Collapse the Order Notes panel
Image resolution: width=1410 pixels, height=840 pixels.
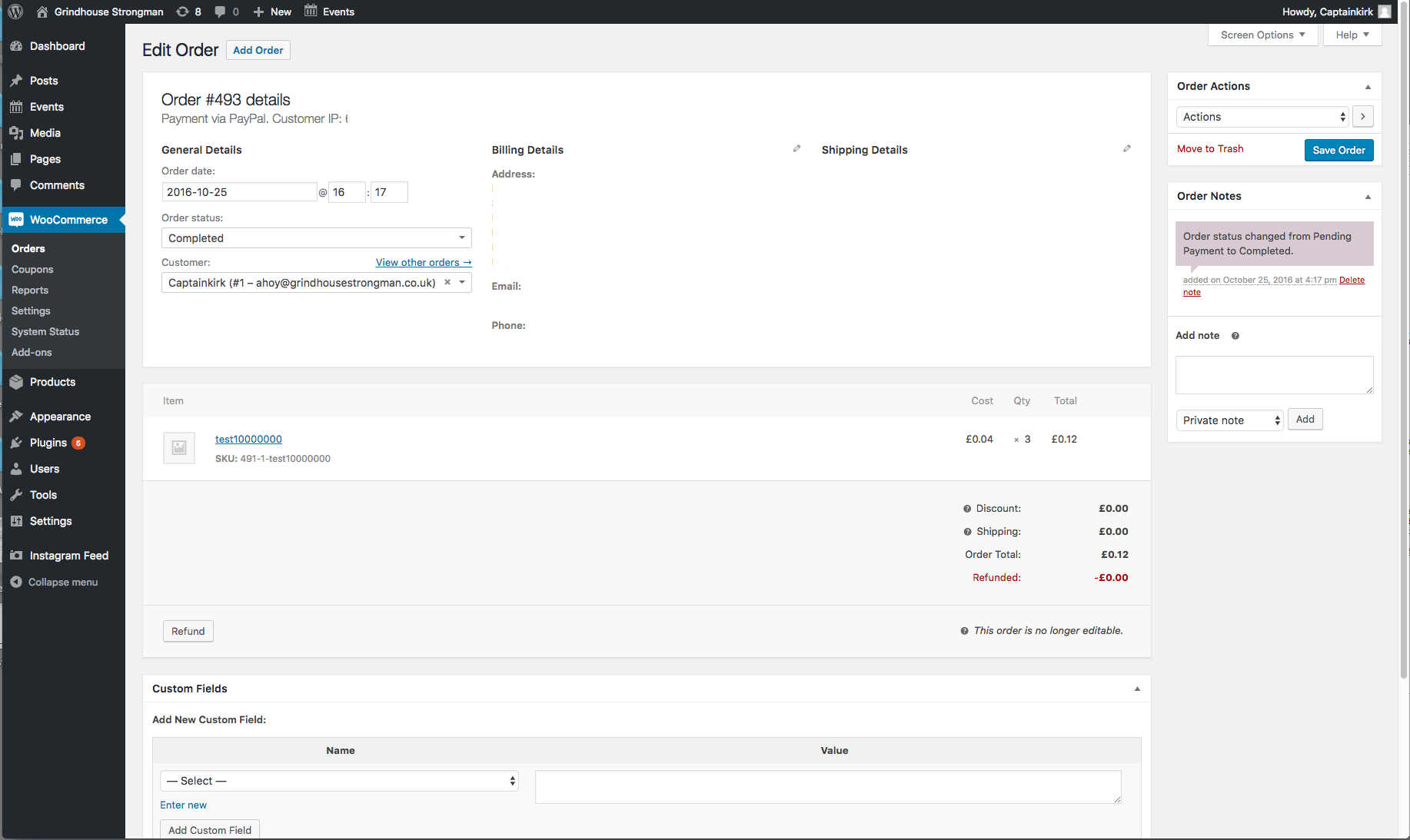1368,197
